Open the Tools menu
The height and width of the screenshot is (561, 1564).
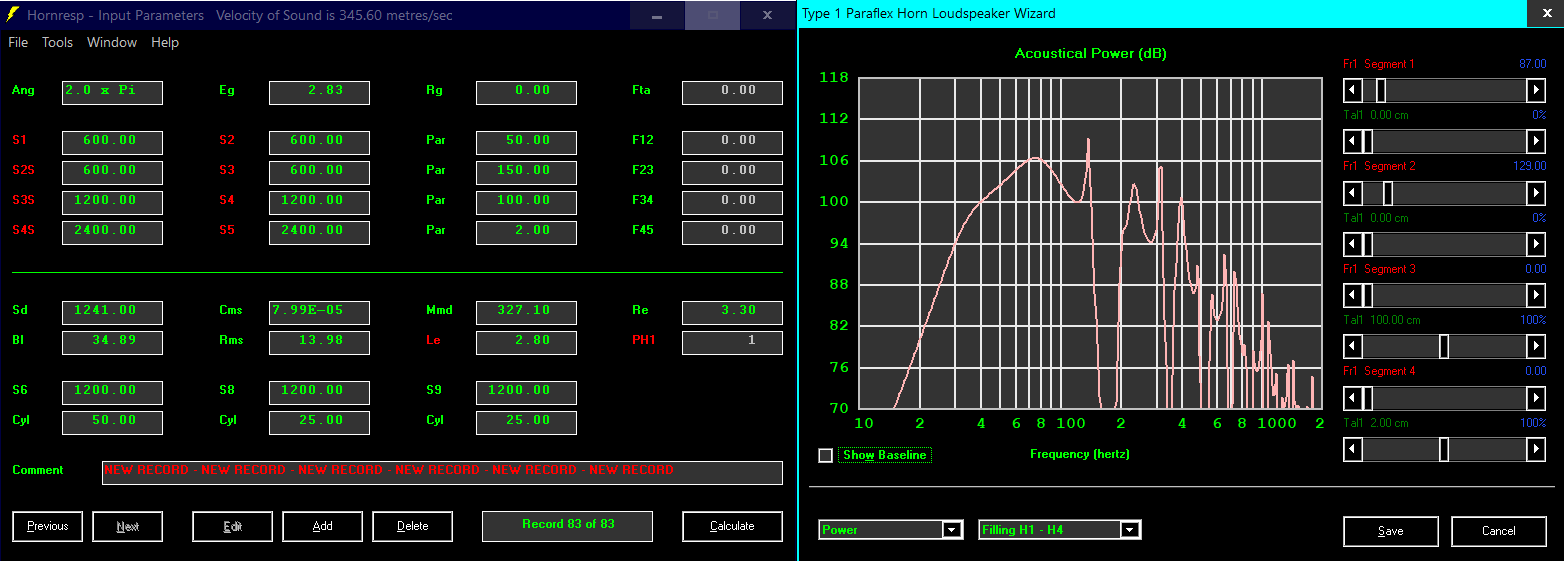point(57,42)
